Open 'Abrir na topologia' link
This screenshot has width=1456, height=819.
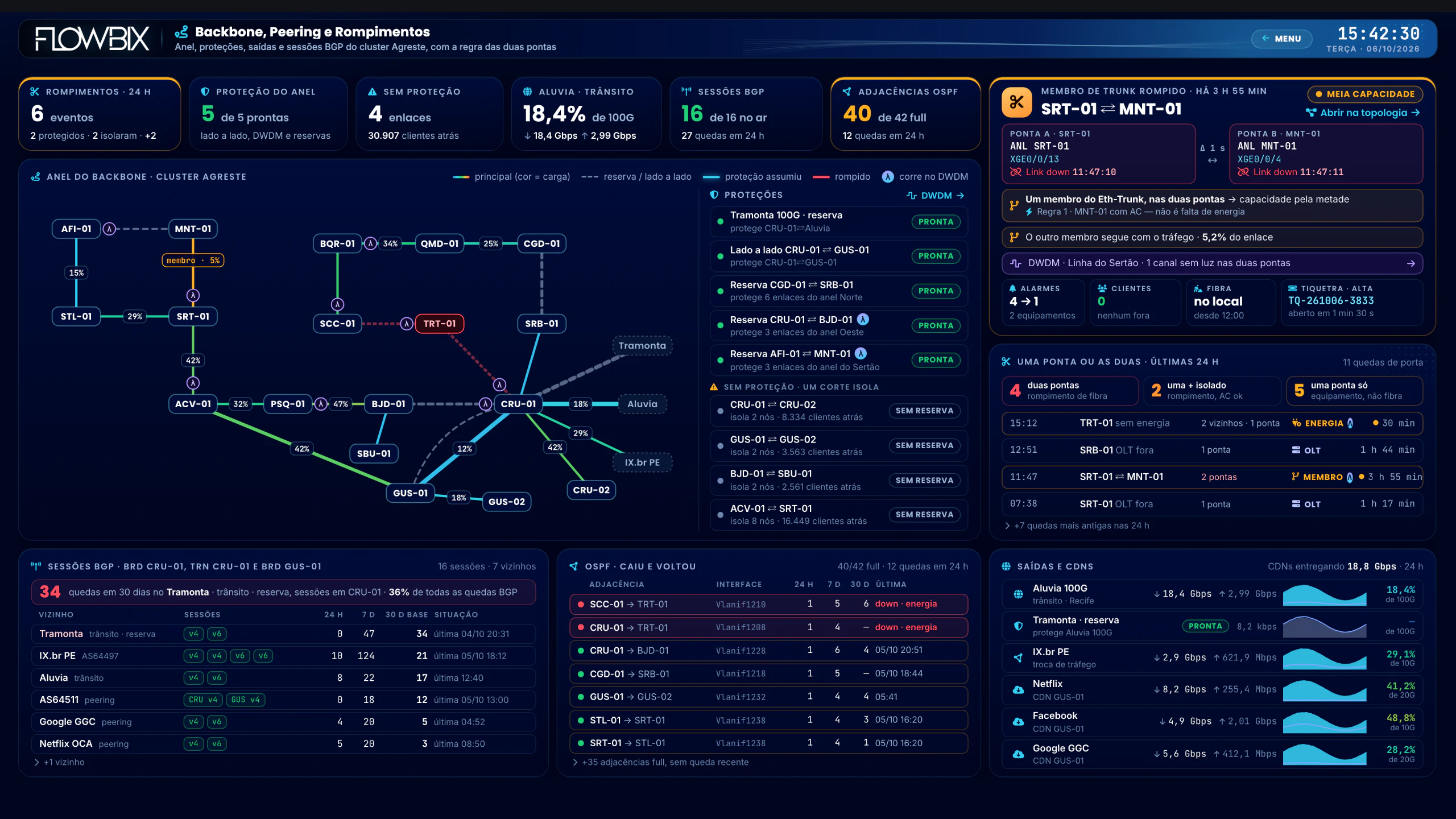[x=1363, y=113]
